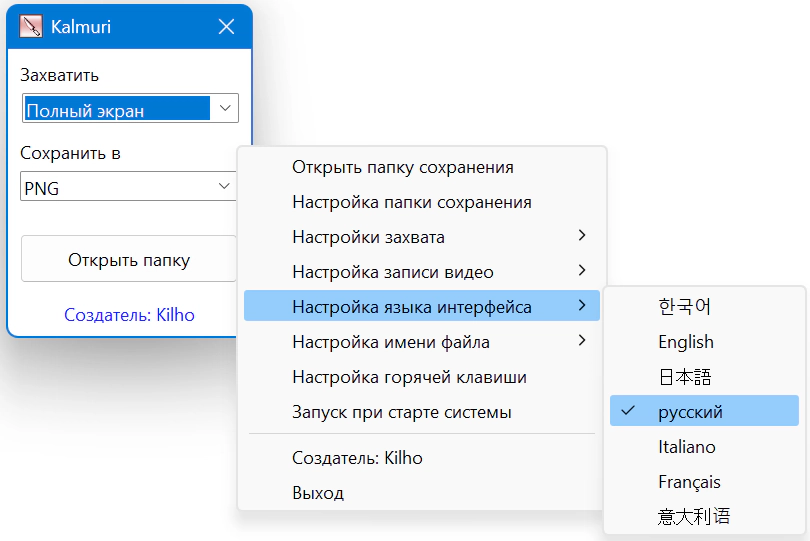This screenshot has width=810, height=541.
Task: Click Создатель: Kilho in the context menu
Action: coord(357,458)
